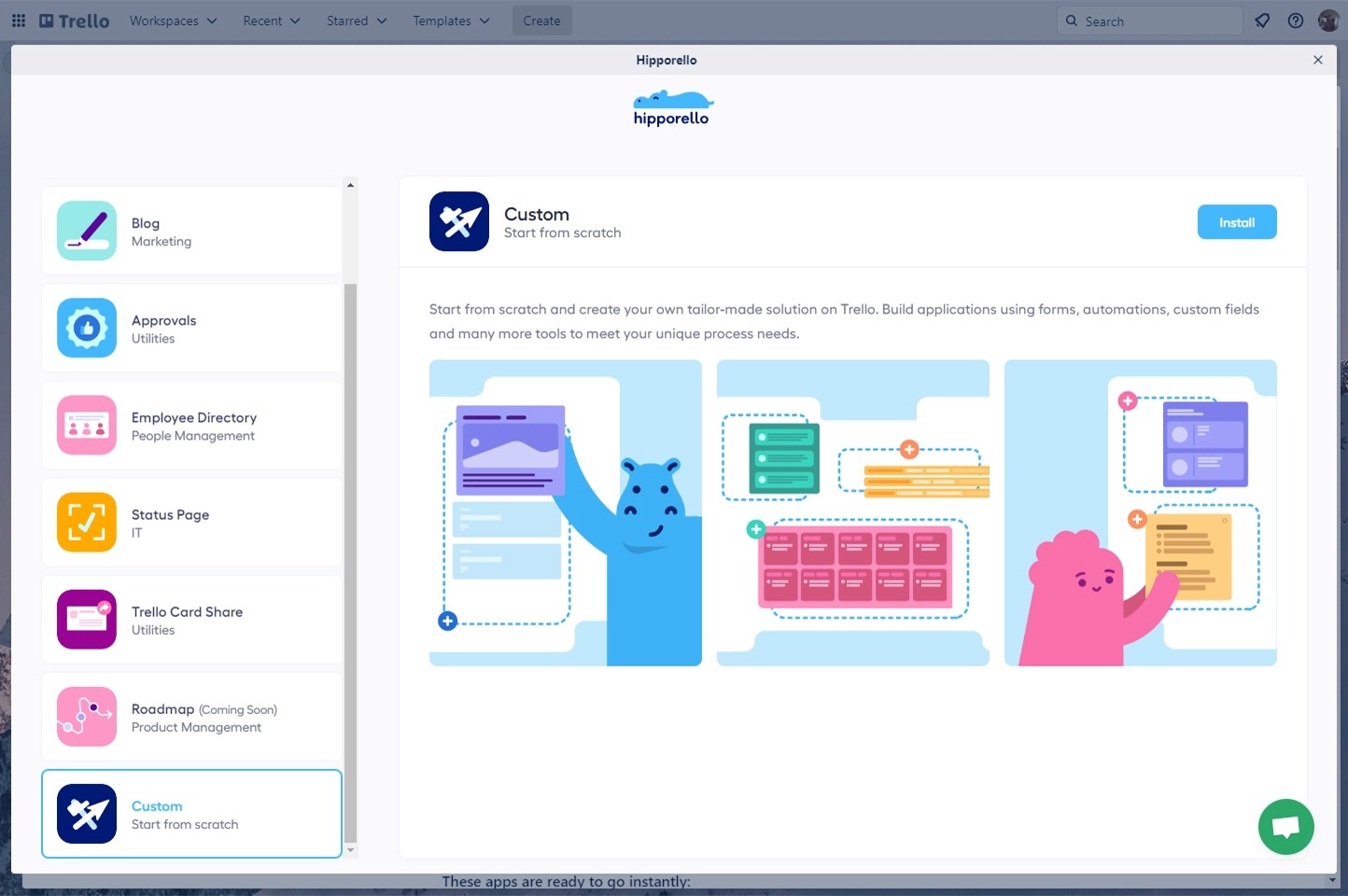Open the Approvals Utilities entry
The height and width of the screenshot is (896, 1348).
[191, 328]
